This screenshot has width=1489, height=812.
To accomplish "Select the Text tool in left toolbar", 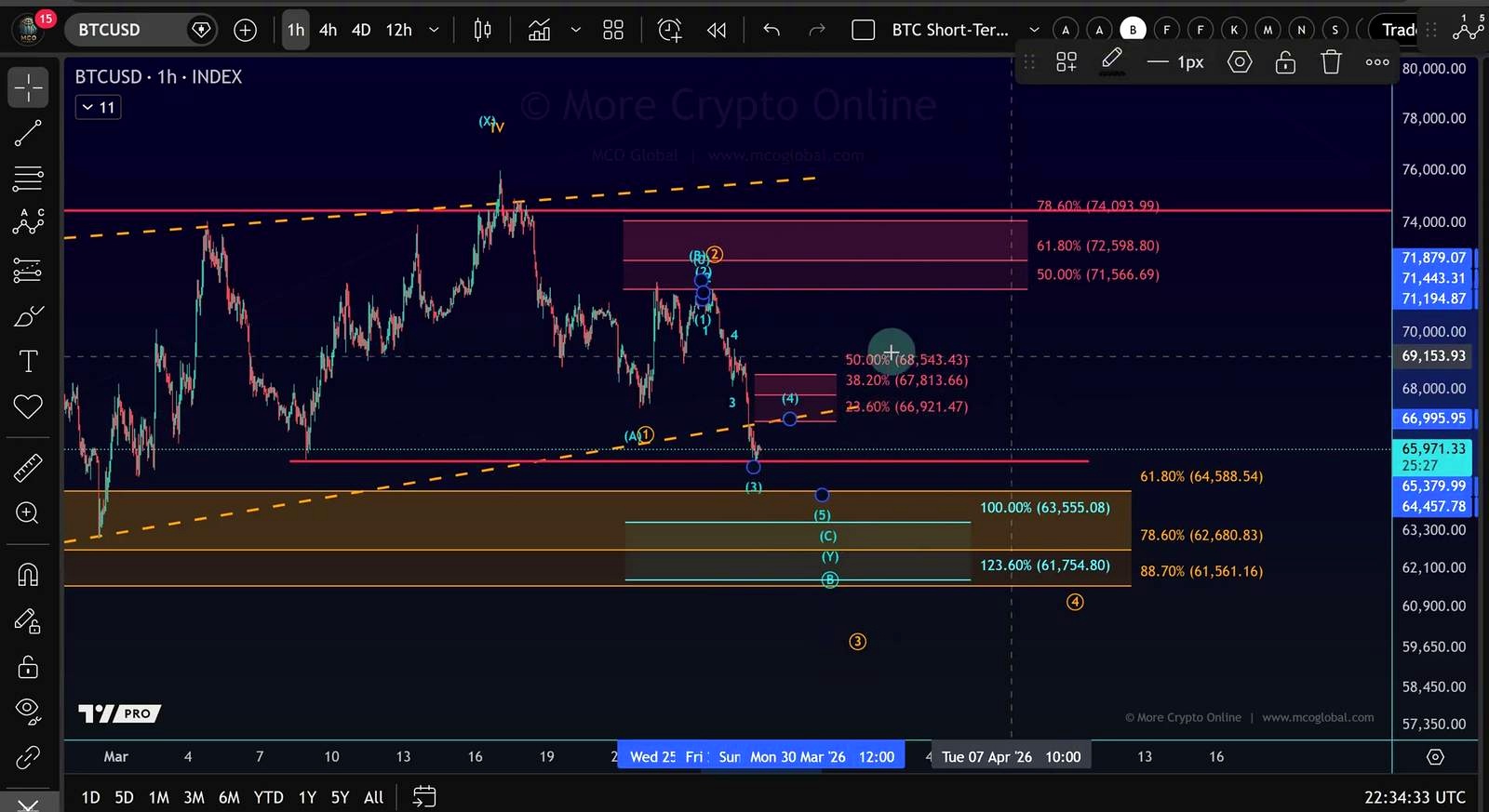I will pyautogui.click(x=28, y=362).
